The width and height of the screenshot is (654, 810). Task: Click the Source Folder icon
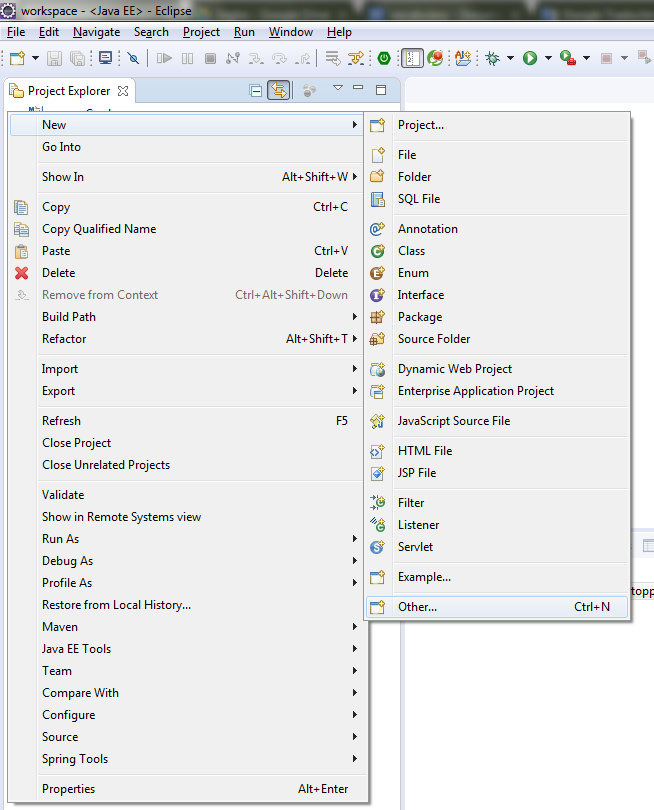point(378,339)
